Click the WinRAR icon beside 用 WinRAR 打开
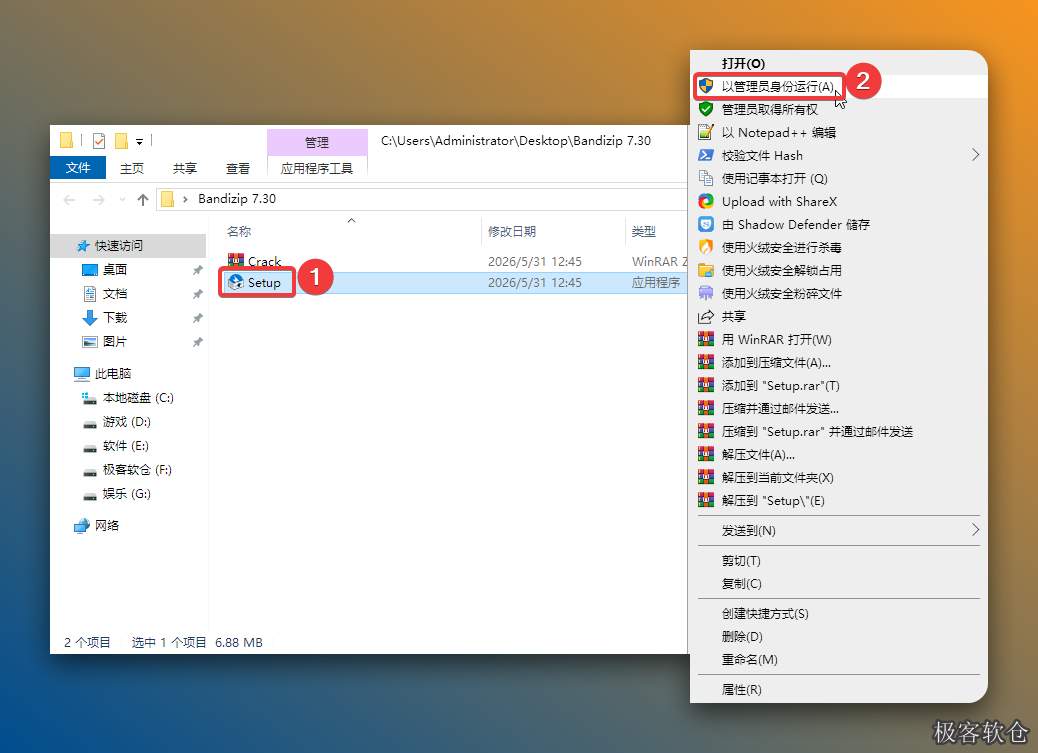The image size is (1038, 753). coord(706,339)
